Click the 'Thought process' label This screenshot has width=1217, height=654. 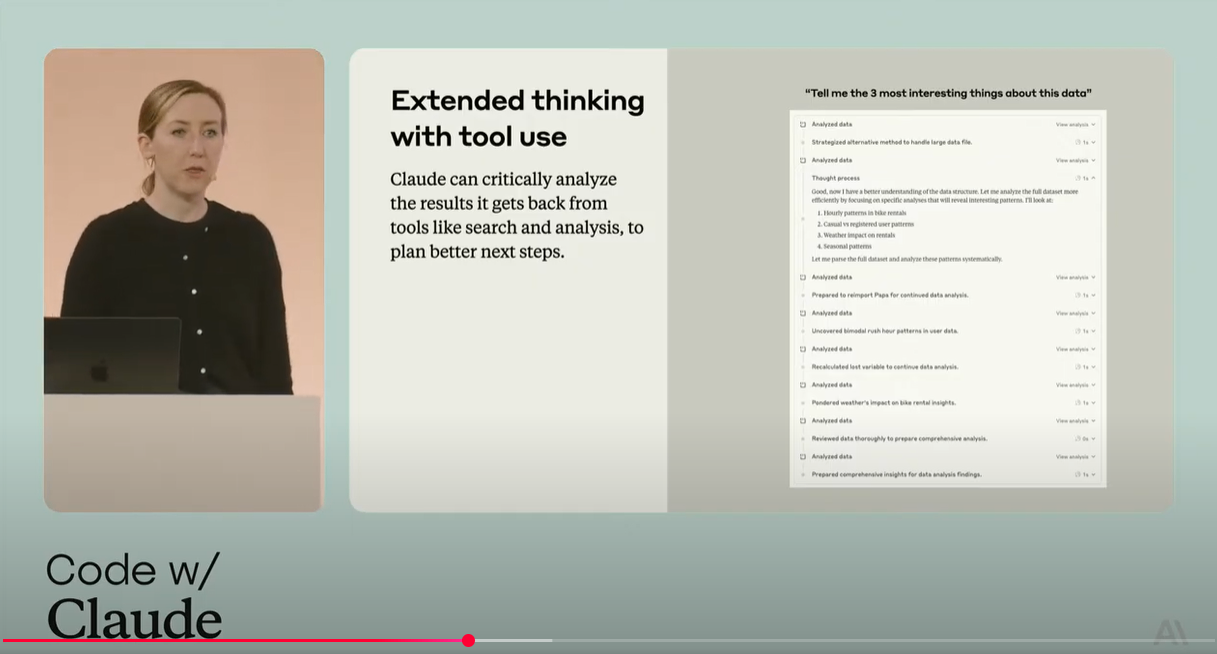(835, 178)
